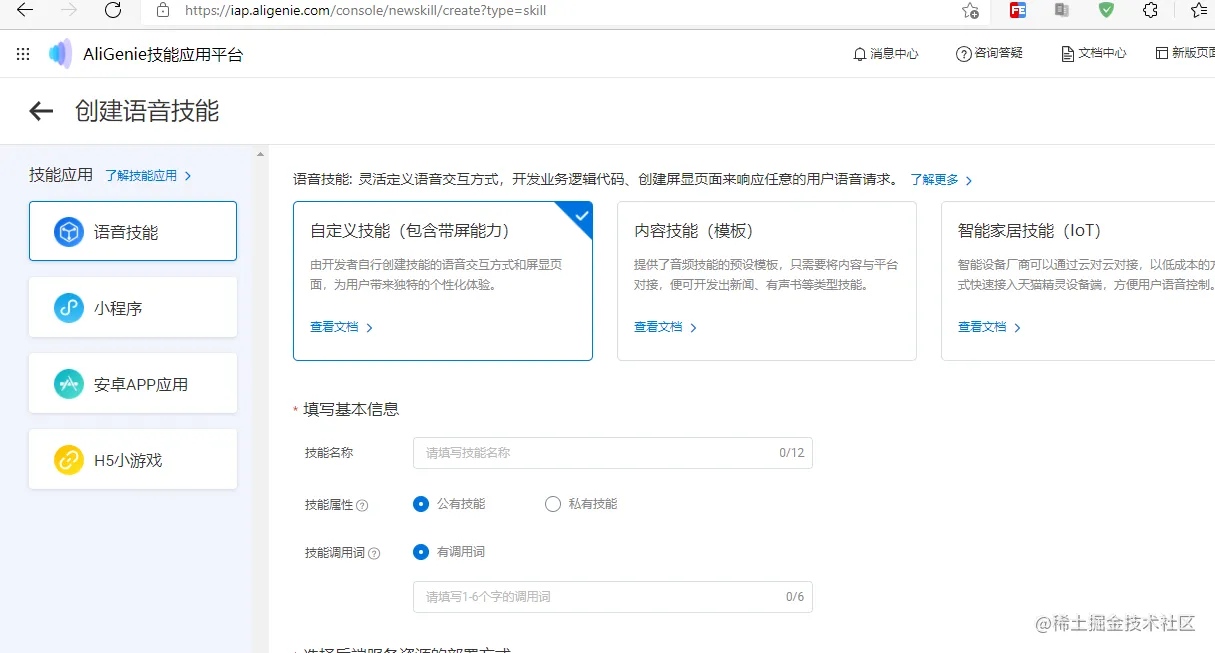The width and height of the screenshot is (1215, 653).
Task: Select 有调用词 radio button
Action: (x=421, y=552)
